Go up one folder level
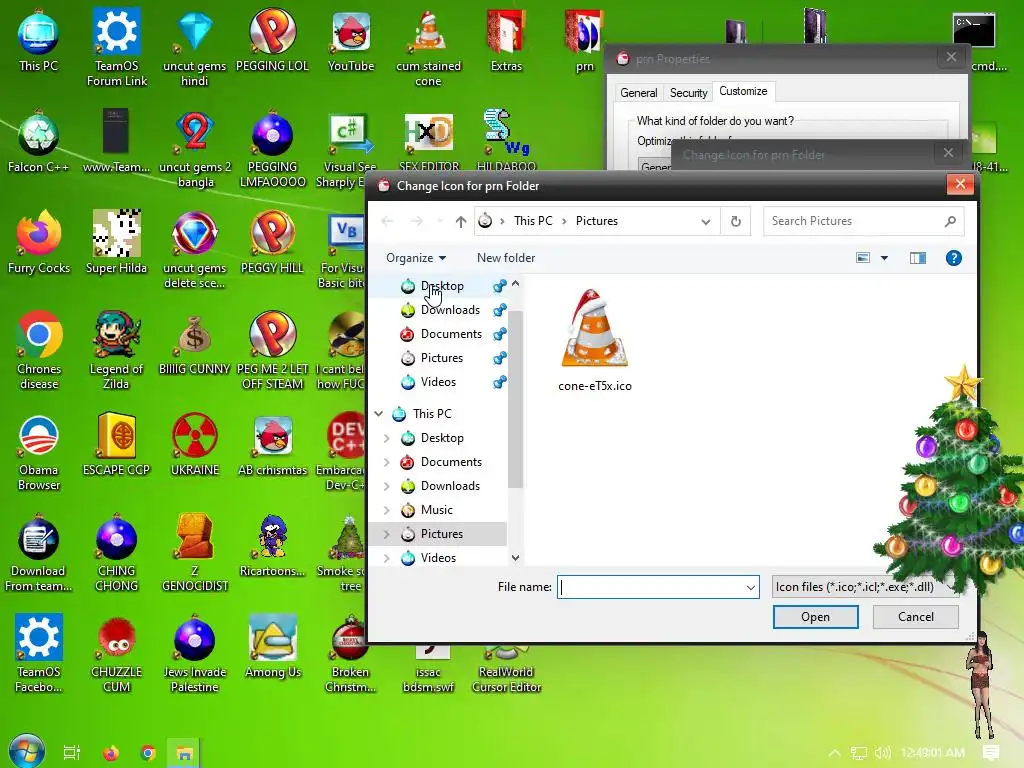1024x768 pixels. [460, 221]
